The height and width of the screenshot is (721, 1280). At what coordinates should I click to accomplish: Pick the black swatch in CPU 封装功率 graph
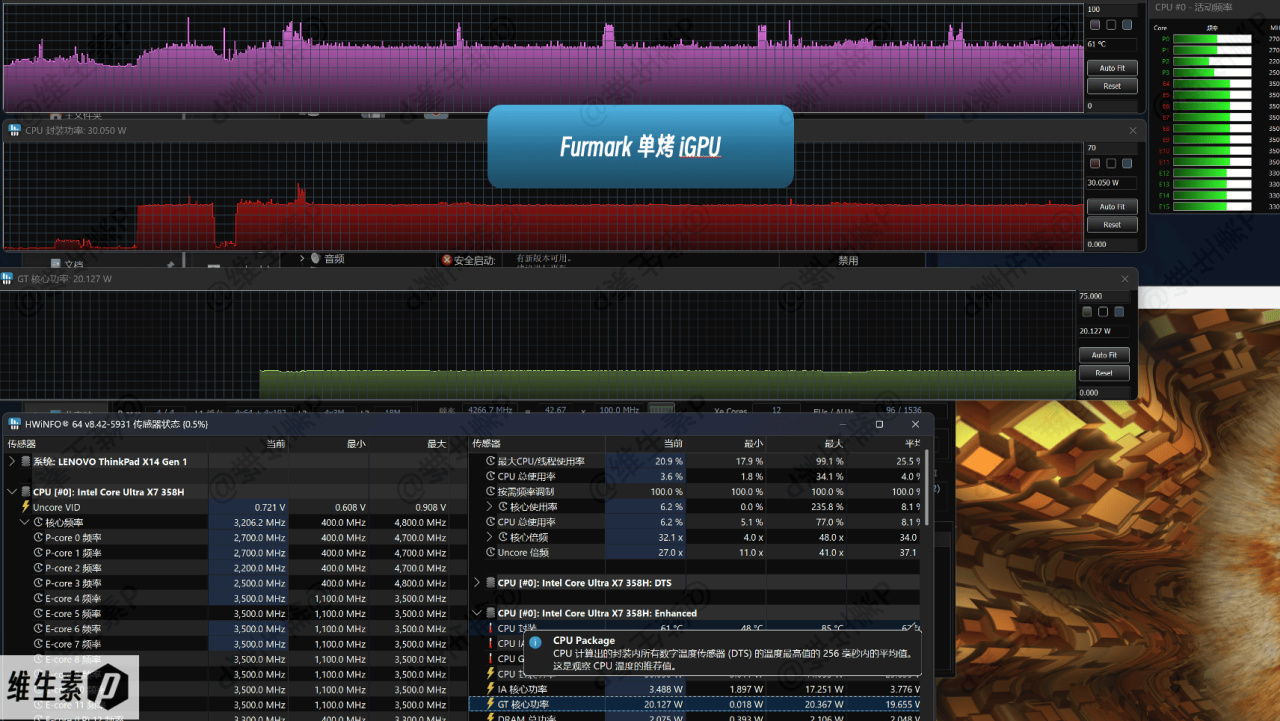[x=1111, y=164]
